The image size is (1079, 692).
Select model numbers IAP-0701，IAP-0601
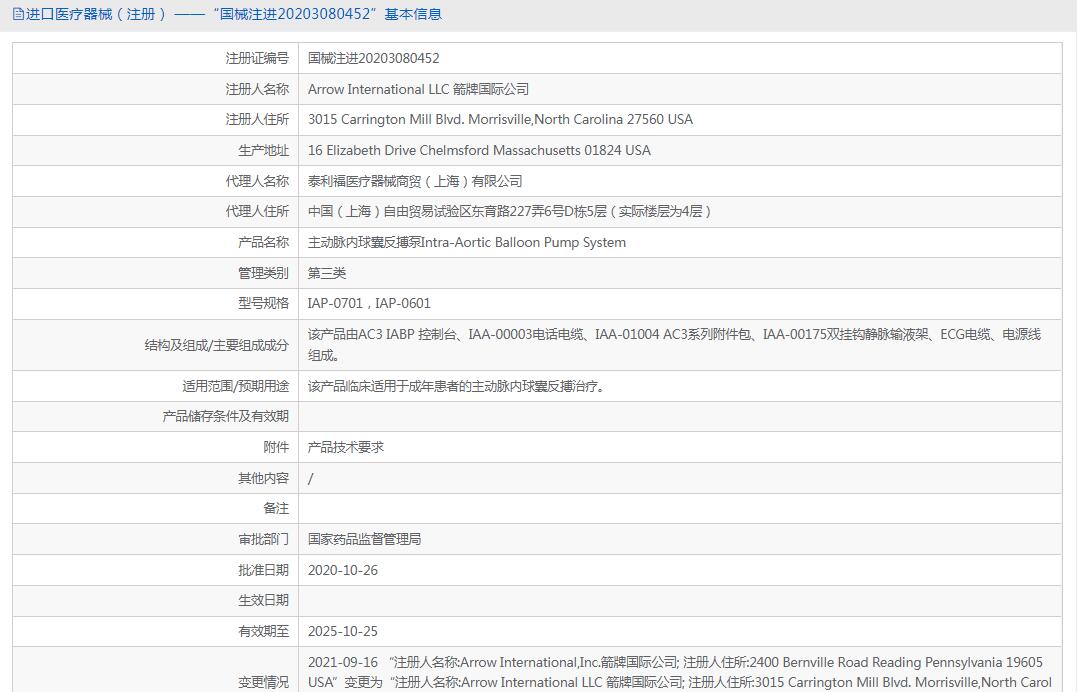pos(369,304)
